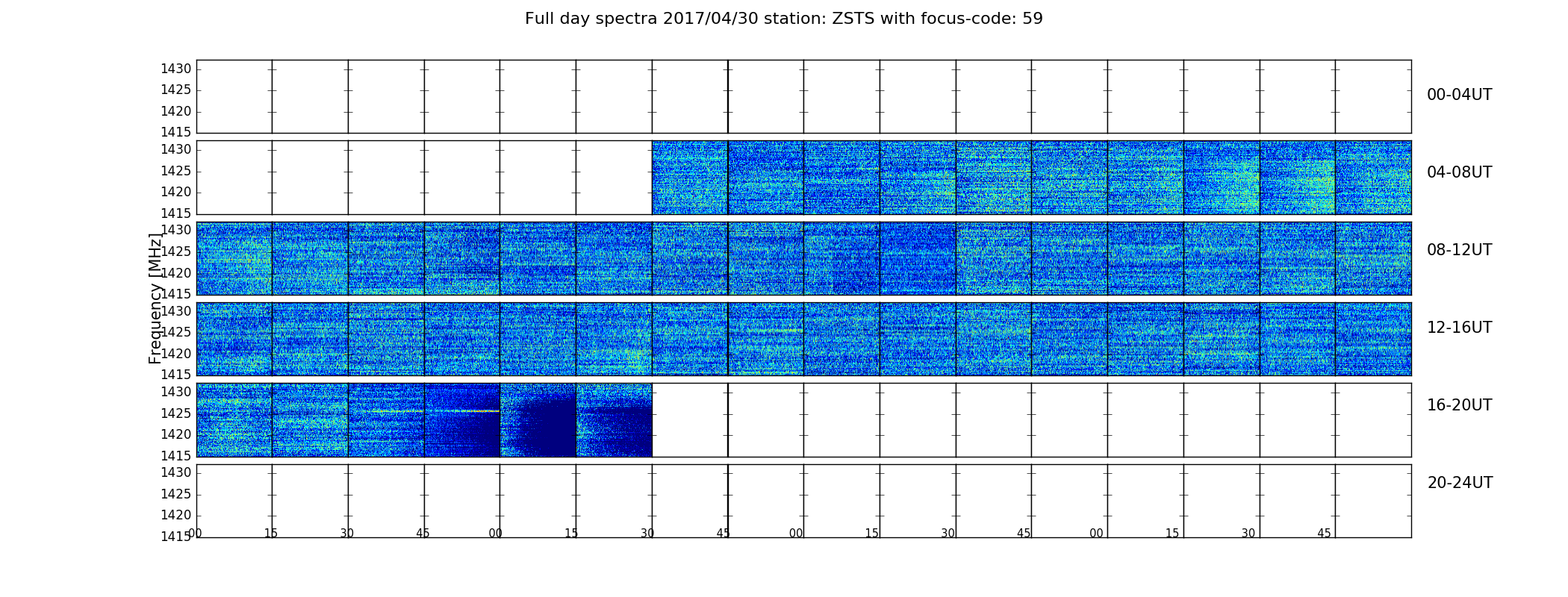Select the "08-12UT" row label
Viewport: 1568px width, 597px height.
(x=1459, y=250)
